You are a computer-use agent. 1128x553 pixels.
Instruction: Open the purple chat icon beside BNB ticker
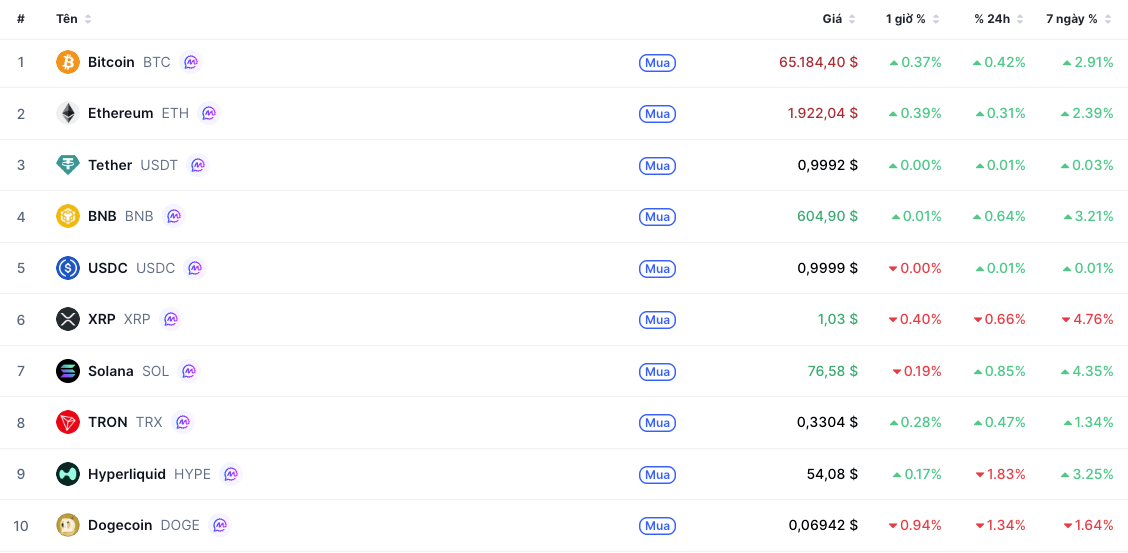click(x=173, y=216)
